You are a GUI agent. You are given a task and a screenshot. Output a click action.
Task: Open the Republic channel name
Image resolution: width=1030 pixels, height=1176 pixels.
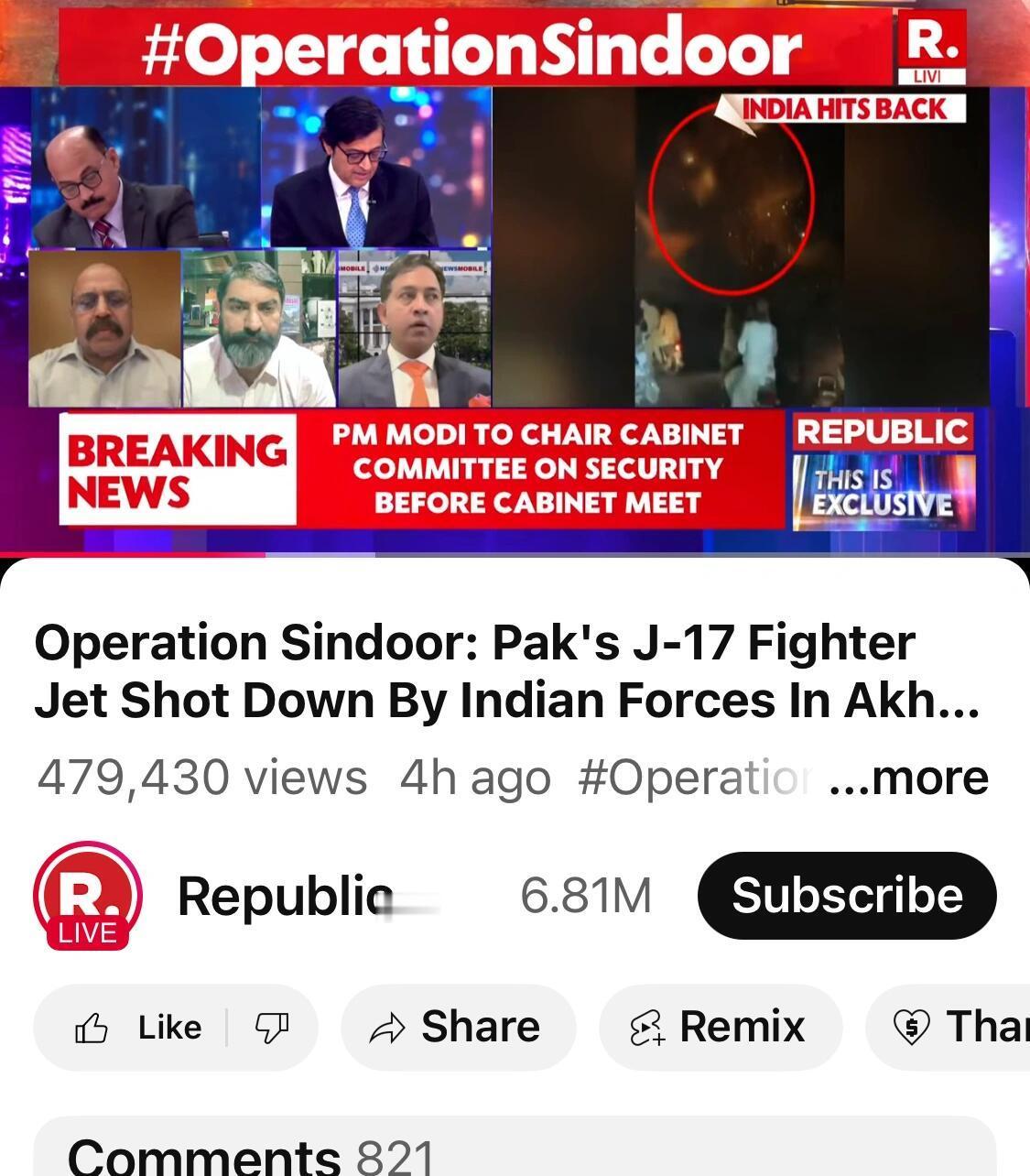coord(286,896)
